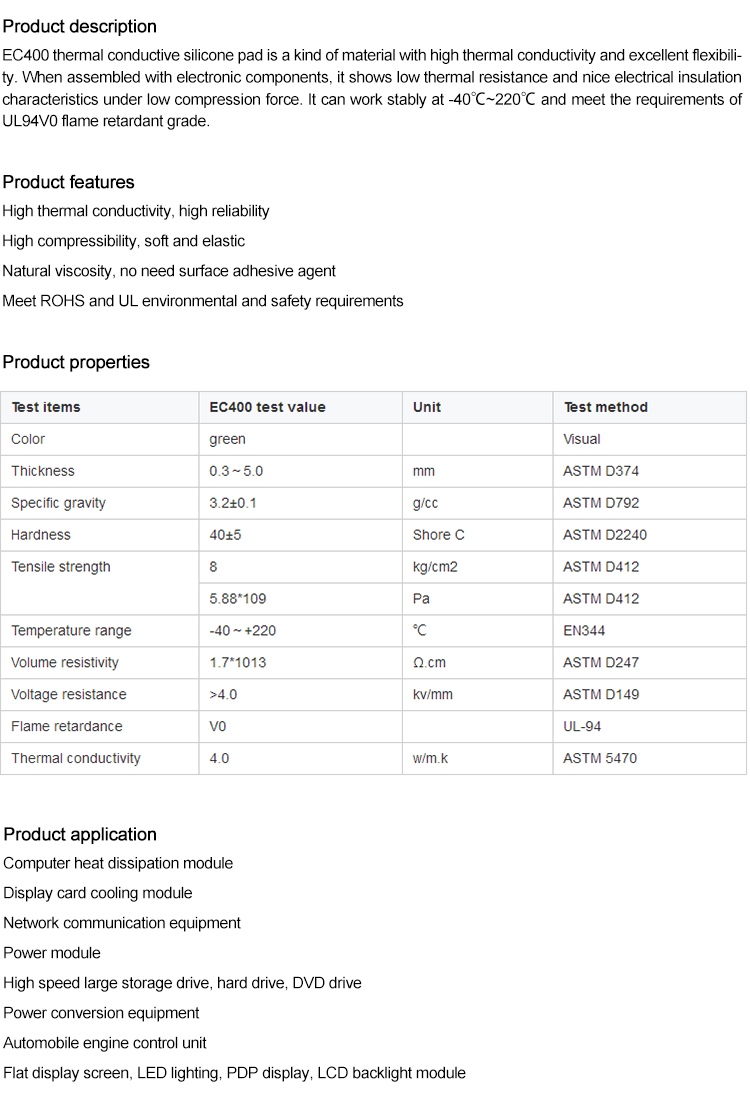This screenshot has width=750, height=1102.
Task: Click the Unit column header
Action: click(x=427, y=407)
